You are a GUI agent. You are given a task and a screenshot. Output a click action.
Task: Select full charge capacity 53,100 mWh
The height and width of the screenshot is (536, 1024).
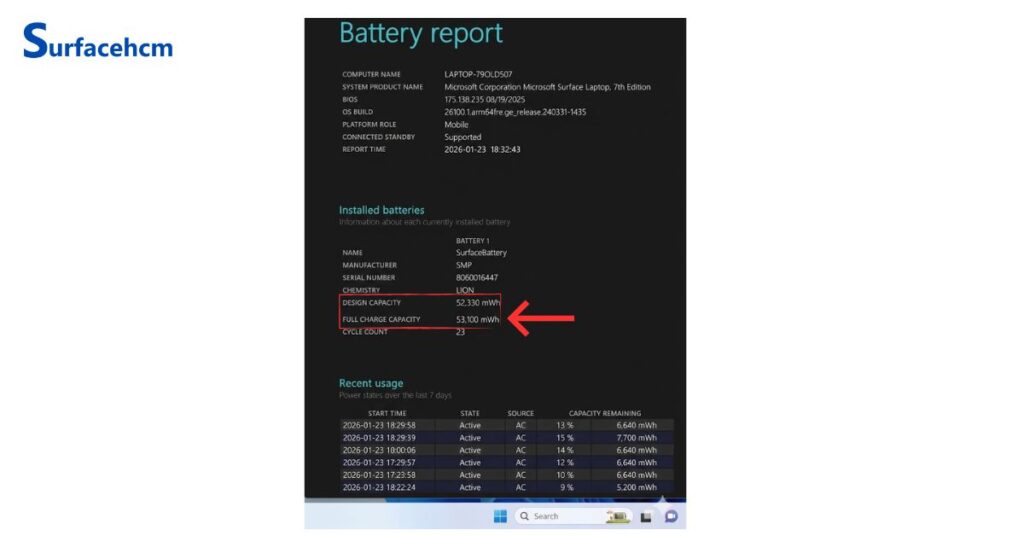pos(478,319)
